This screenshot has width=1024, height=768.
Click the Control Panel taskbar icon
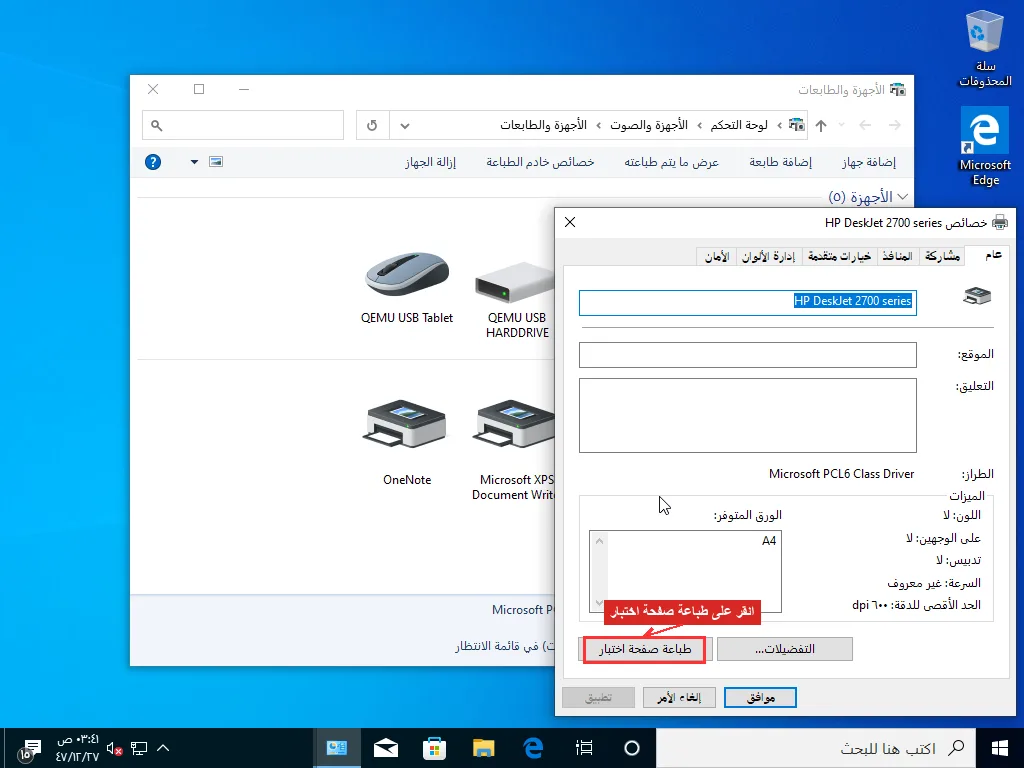point(337,748)
